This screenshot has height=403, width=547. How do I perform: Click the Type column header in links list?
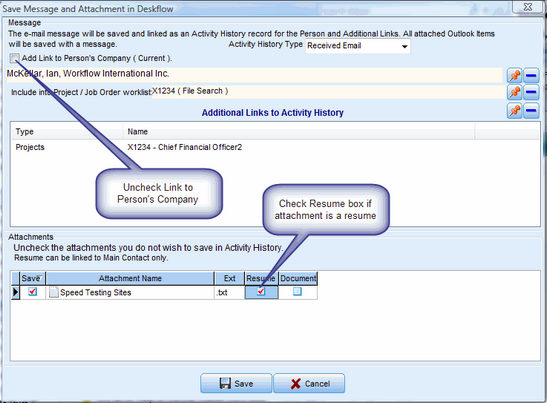(x=67, y=132)
